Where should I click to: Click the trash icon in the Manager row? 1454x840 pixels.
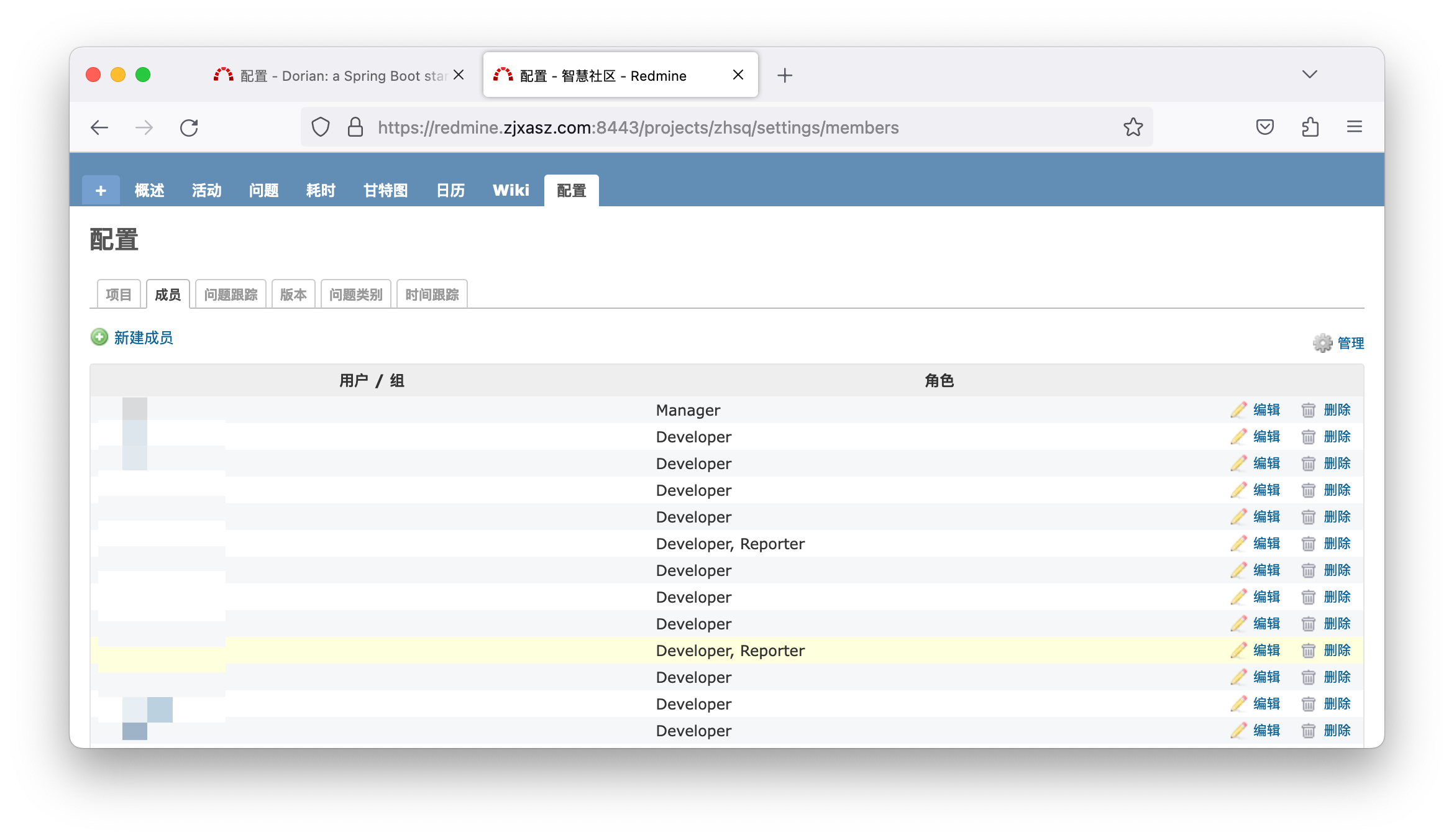[x=1308, y=410]
